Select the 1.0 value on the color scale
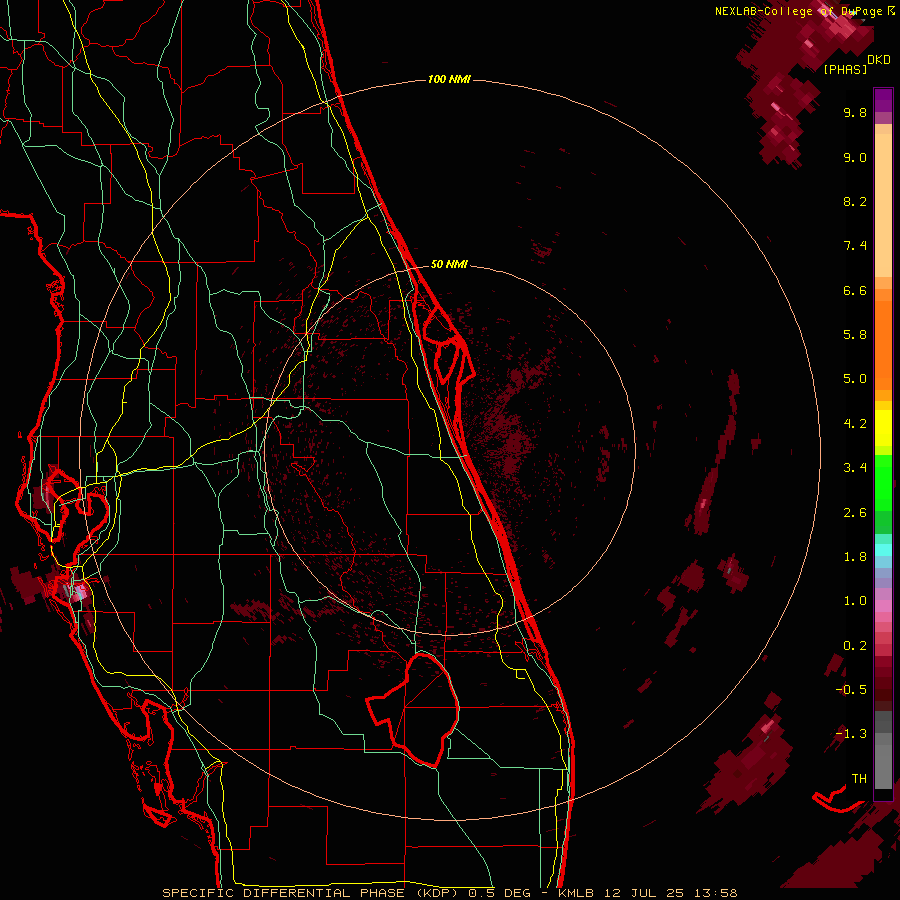The image size is (900, 900). [x=855, y=601]
